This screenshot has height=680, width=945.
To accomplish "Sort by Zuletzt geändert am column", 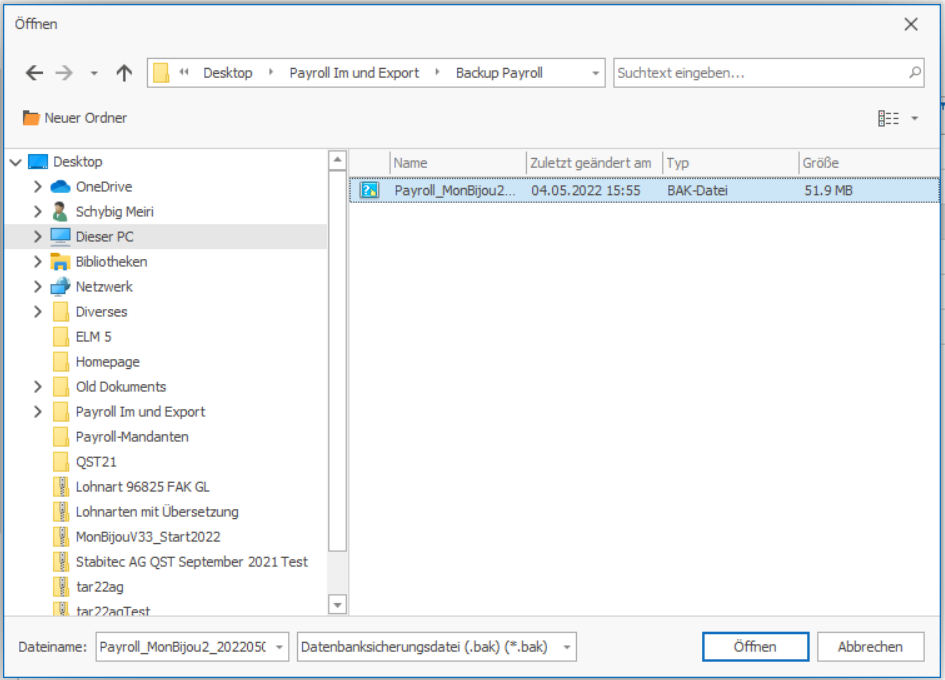I will [592, 163].
